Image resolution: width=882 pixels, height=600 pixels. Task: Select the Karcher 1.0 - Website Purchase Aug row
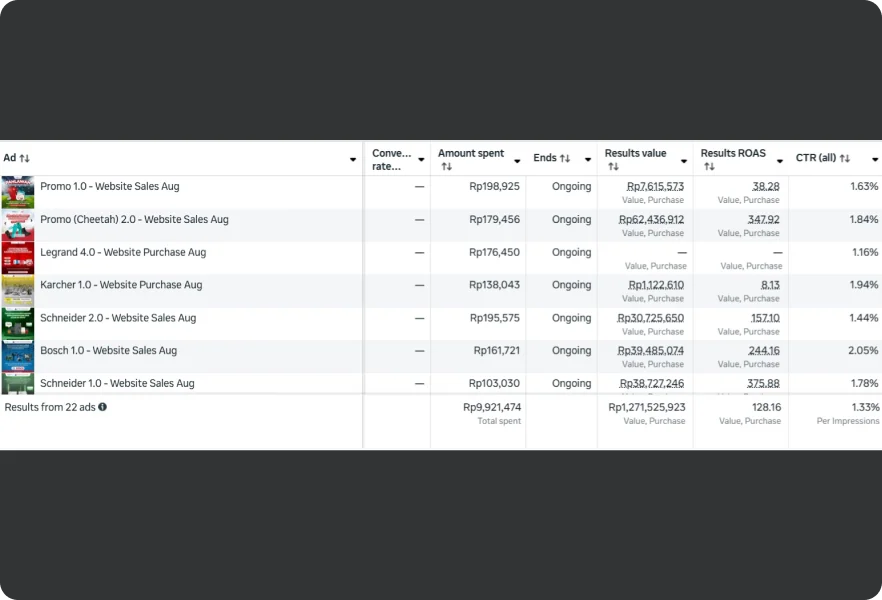(121, 285)
